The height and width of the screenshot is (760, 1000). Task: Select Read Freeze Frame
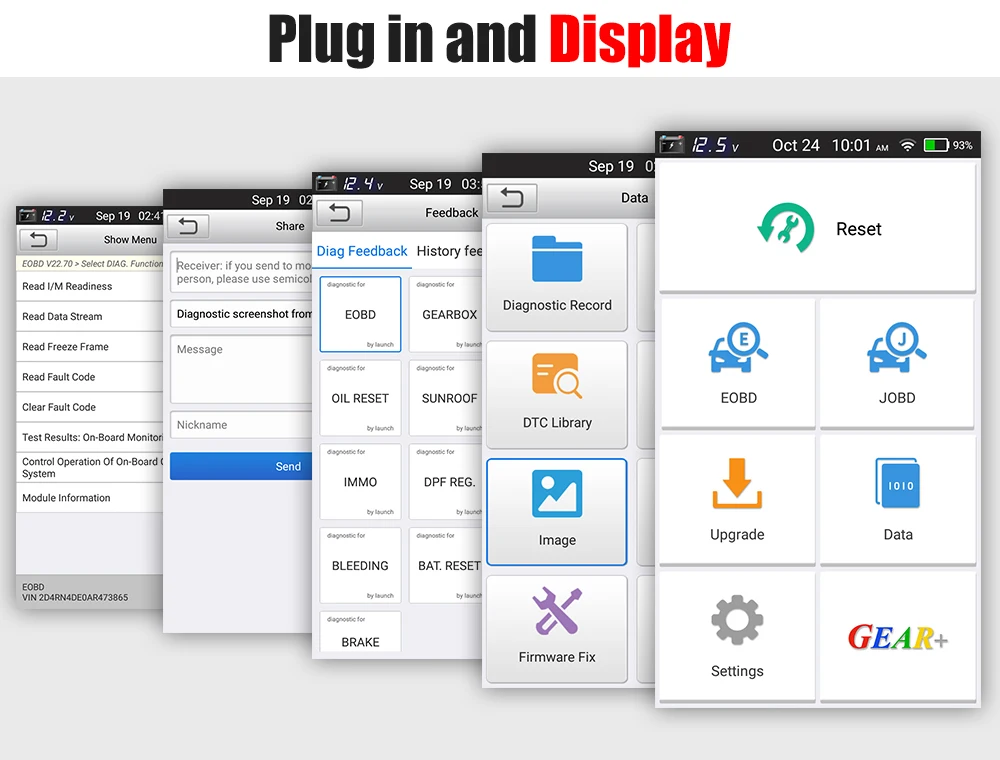[x=89, y=347]
